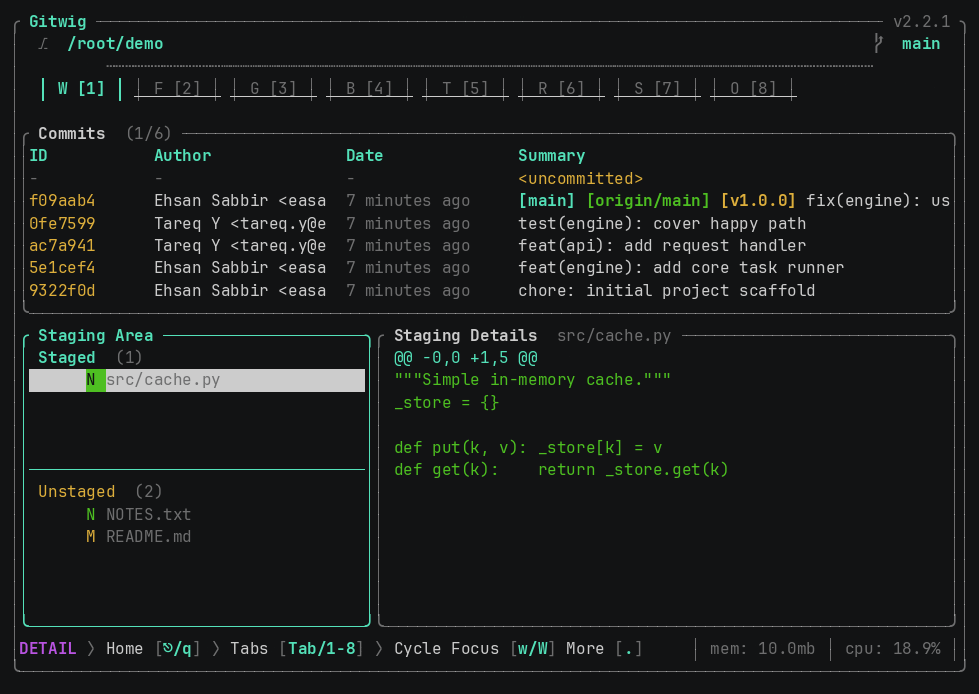
Task: Click 'chore: initial project scaffold' summary
Action: [x=667, y=290]
